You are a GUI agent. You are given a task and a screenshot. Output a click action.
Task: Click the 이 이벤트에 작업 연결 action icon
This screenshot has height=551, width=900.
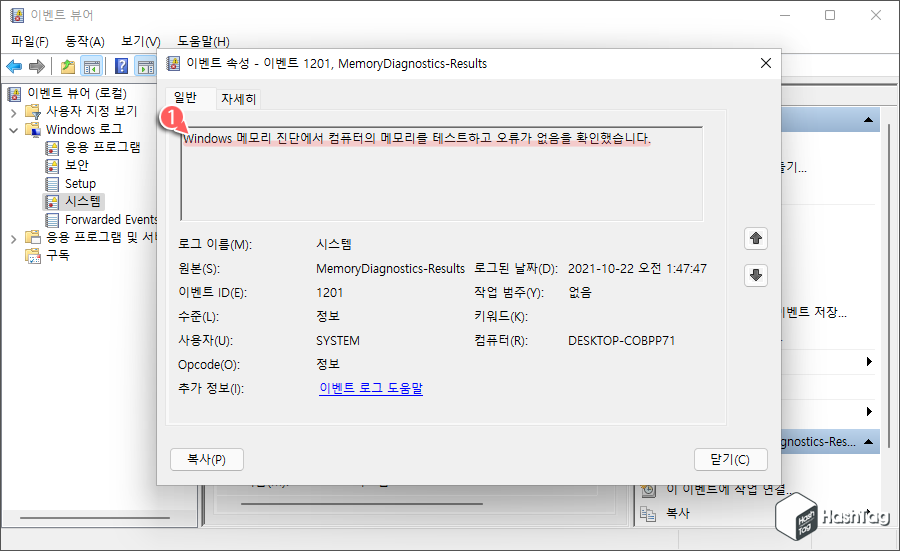(x=648, y=490)
